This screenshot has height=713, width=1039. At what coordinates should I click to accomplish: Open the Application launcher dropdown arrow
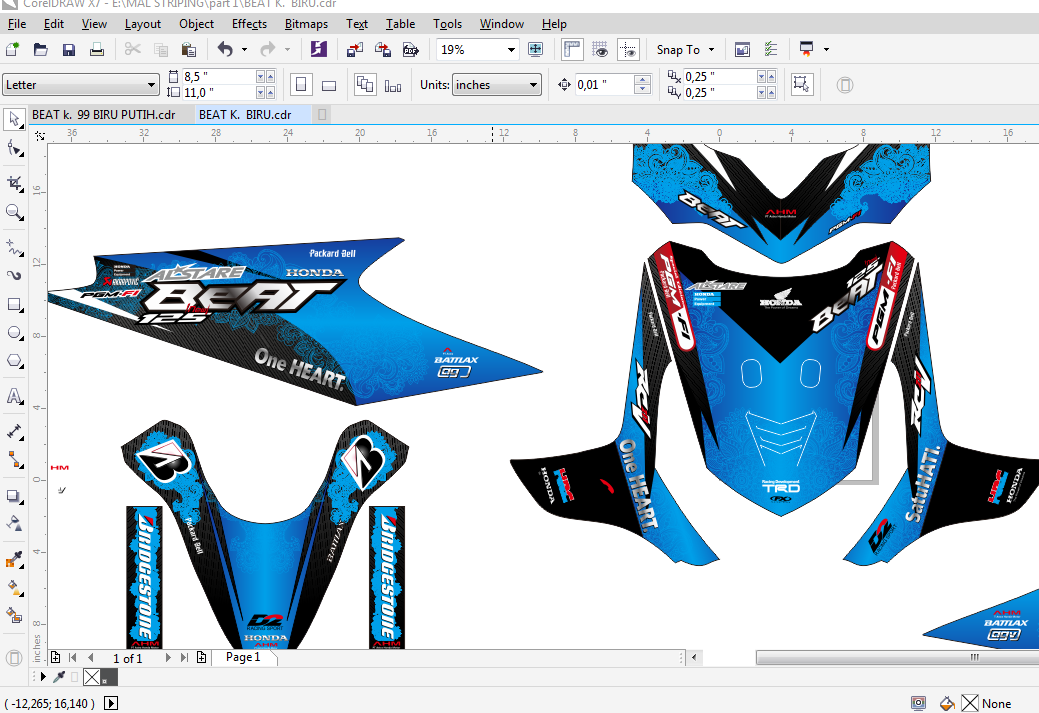(826, 50)
